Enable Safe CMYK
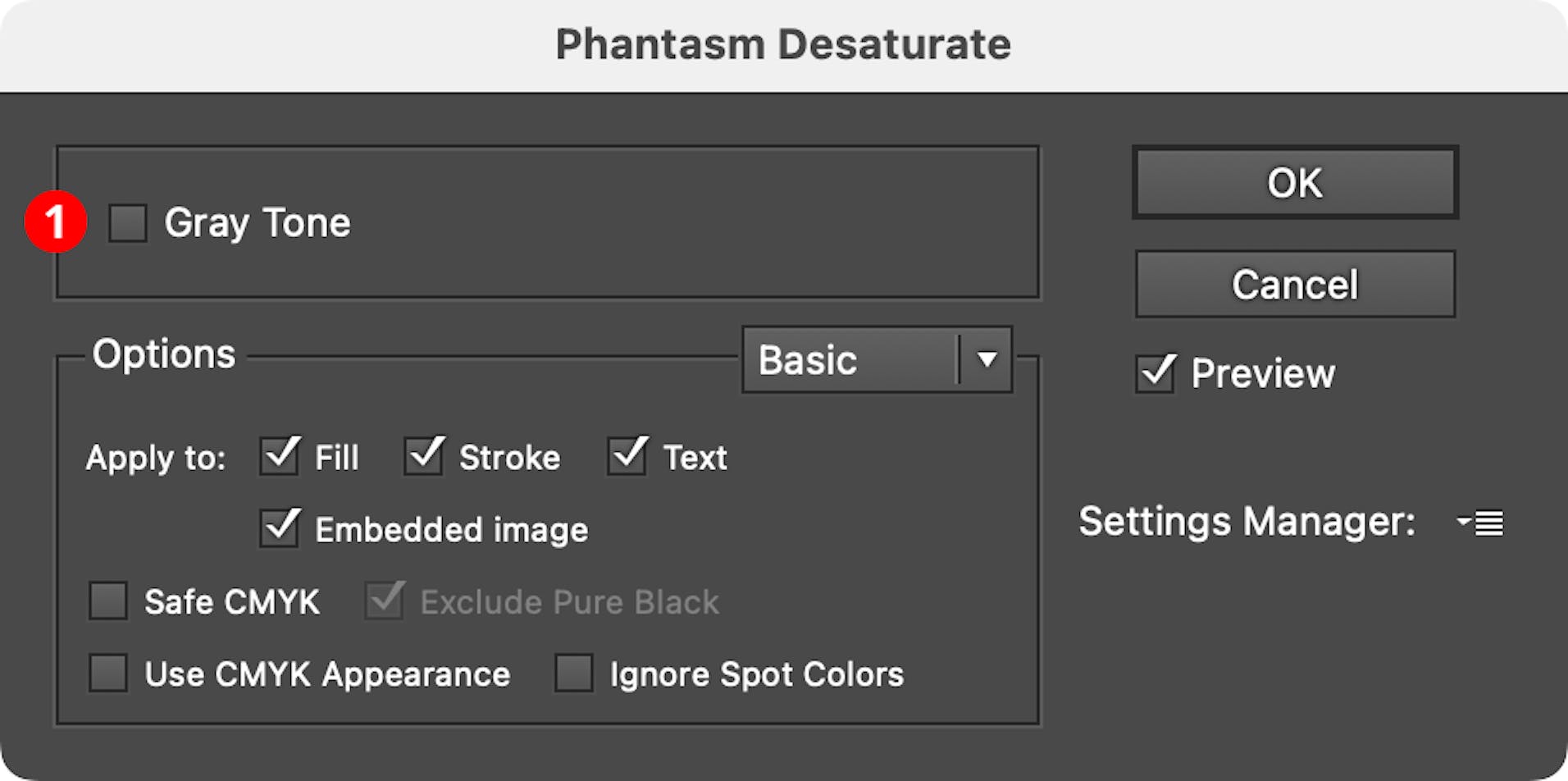 coord(107,601)
